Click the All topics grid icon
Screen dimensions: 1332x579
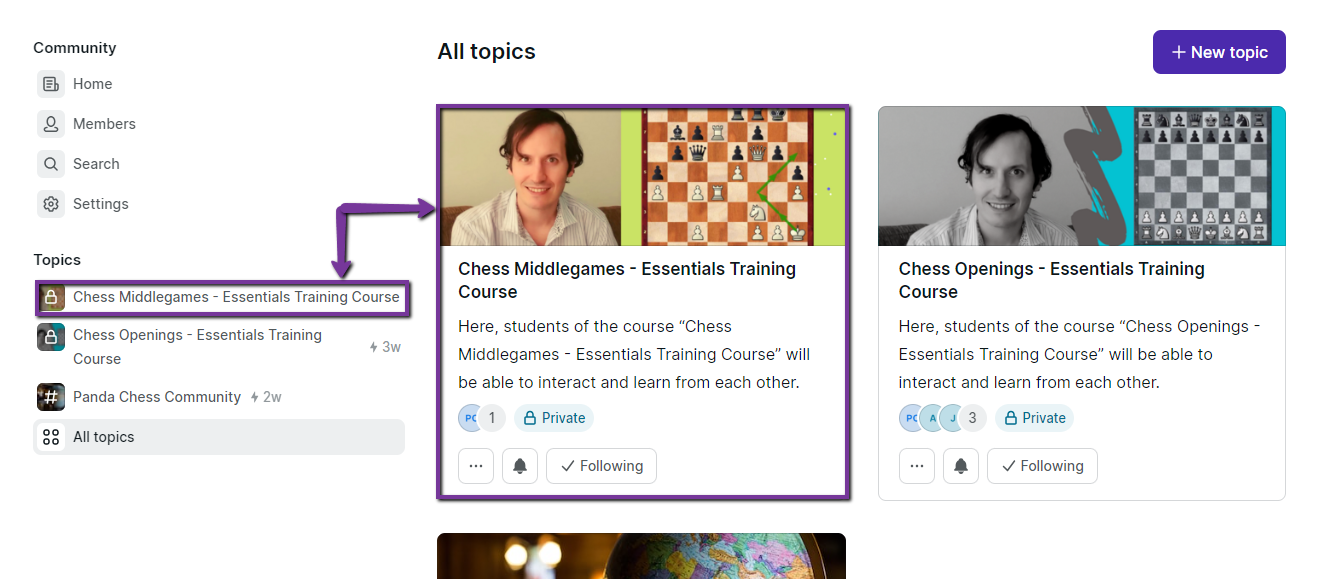(x=51, y=437)
